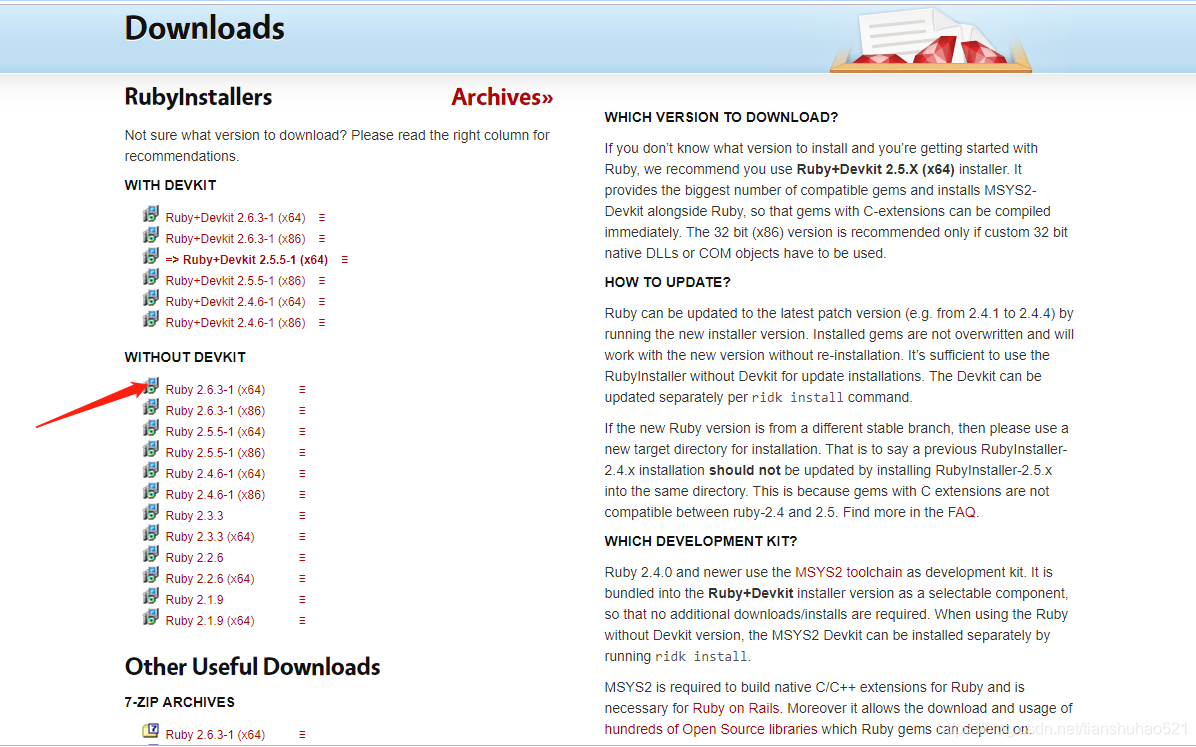Click installer icon beside Ruby 2.2.6 (x64)
Screen dimensions: 1196x747
coord(151,575)
